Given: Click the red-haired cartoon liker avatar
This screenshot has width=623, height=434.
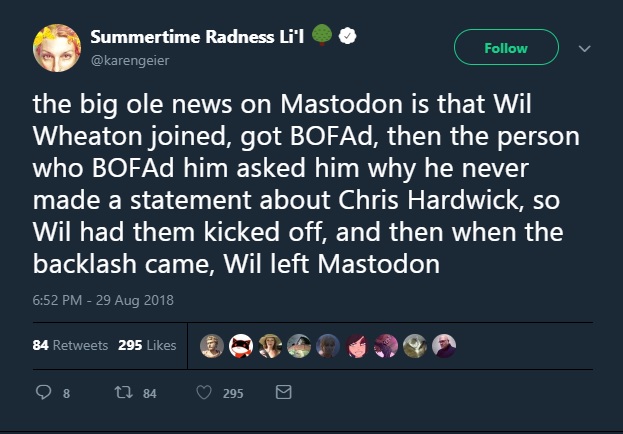Looking at the screenshot, I should (357, 346).
